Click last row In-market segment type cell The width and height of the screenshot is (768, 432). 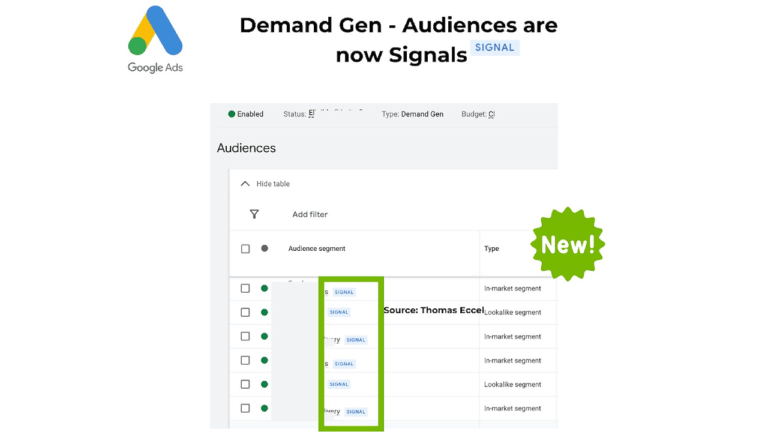(512, 408)
